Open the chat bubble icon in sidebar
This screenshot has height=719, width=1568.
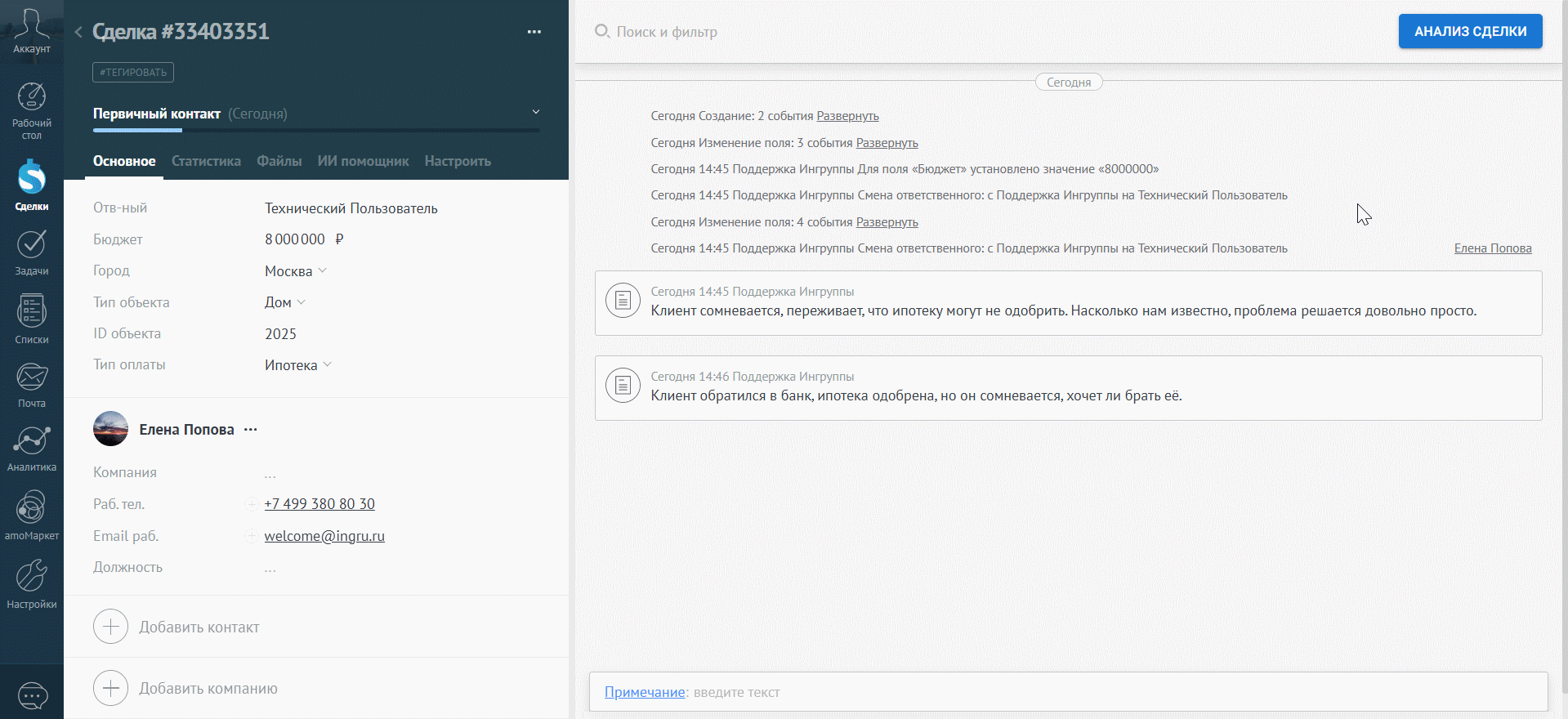(33, 696)
